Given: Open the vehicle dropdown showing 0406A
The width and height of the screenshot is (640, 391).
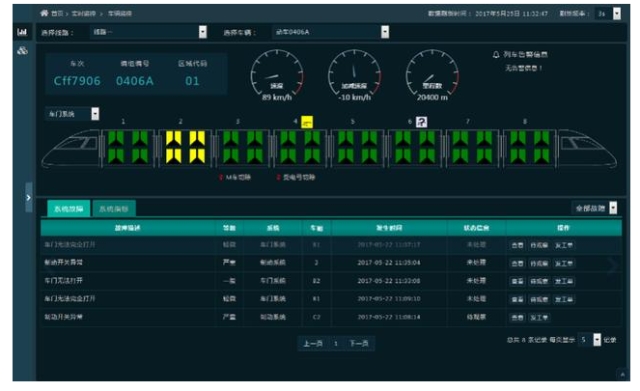Looking at the screenshot, I should (x=331, y=32).
